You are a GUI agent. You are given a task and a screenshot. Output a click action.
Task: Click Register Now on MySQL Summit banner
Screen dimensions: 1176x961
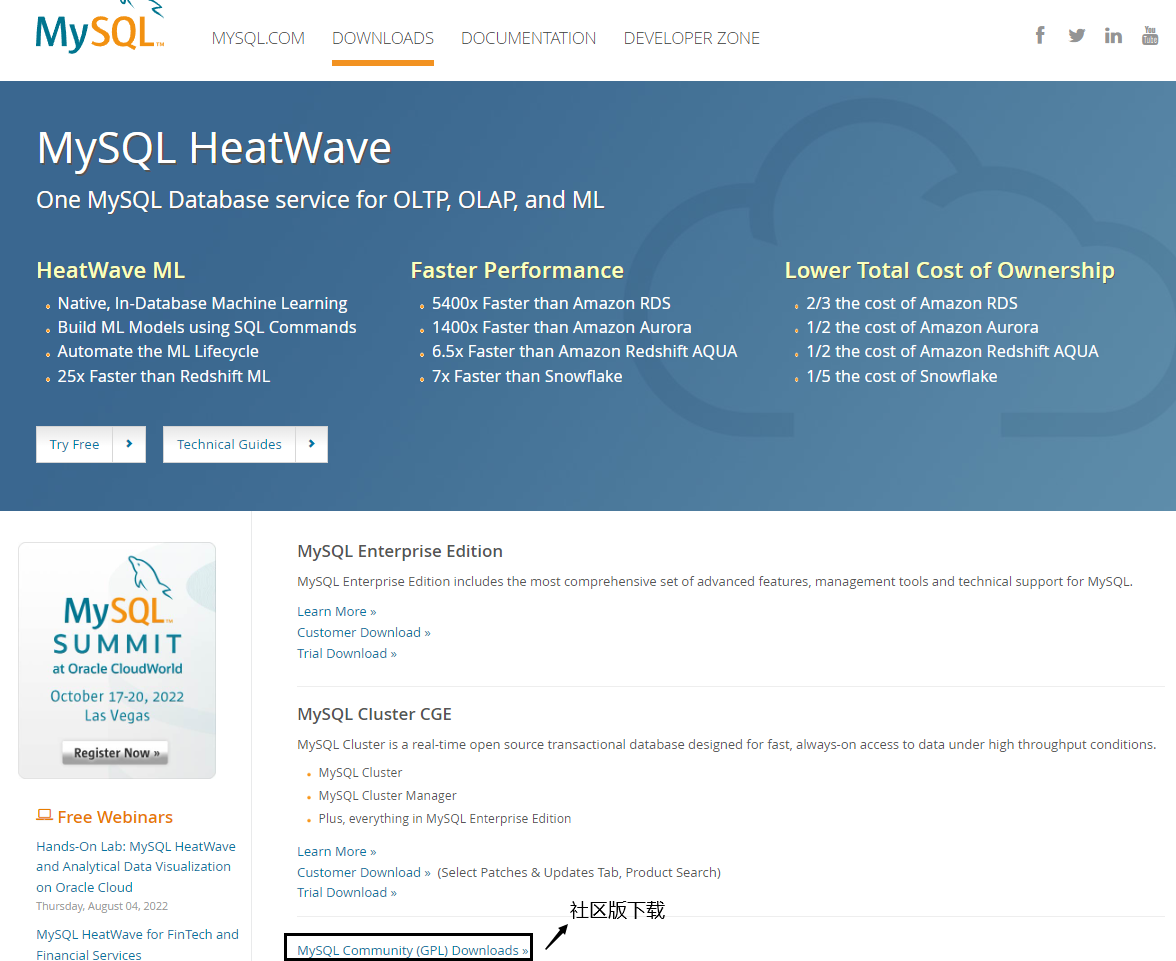pos(116,752)
